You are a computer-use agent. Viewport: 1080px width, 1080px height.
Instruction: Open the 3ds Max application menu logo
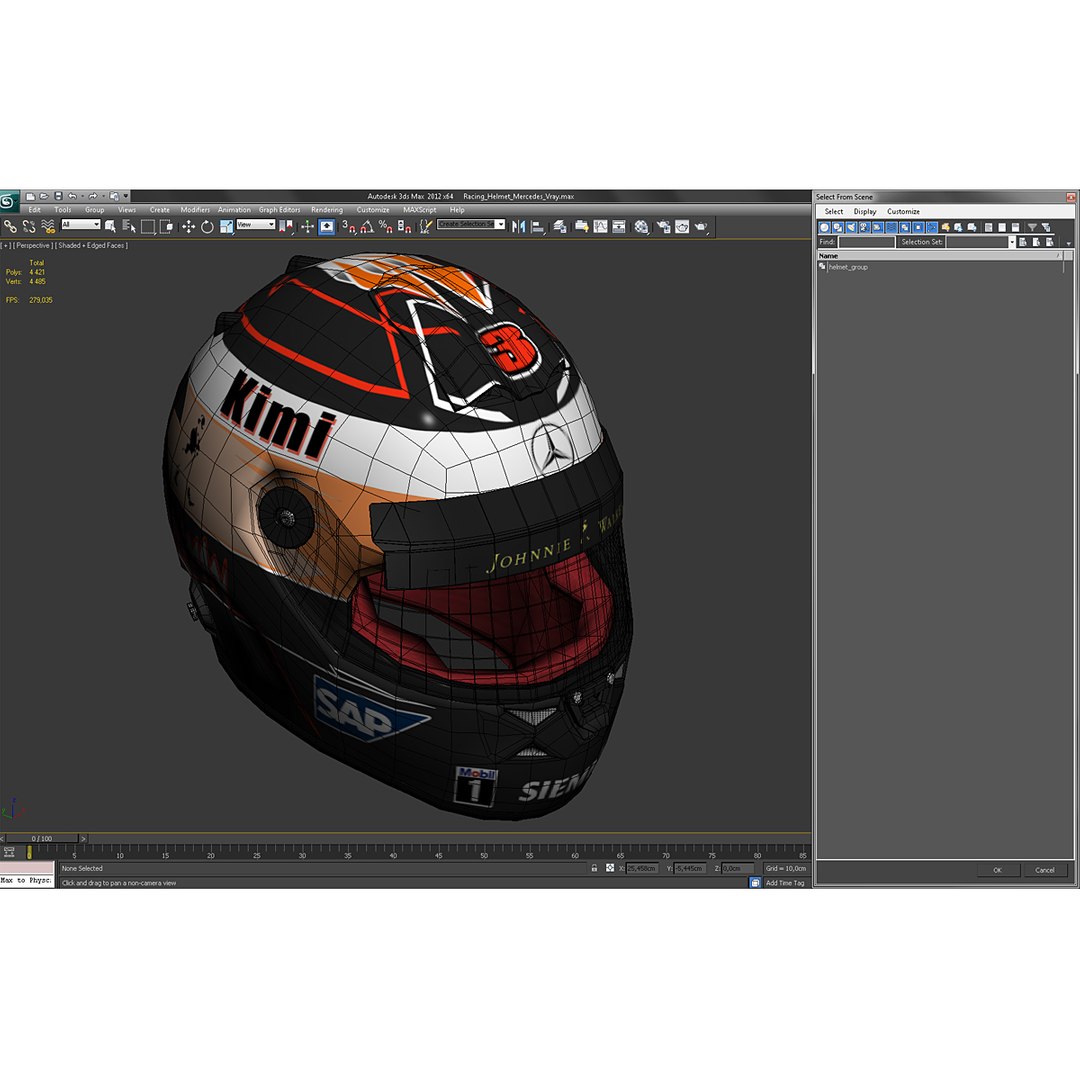click(x=8, y=201)
